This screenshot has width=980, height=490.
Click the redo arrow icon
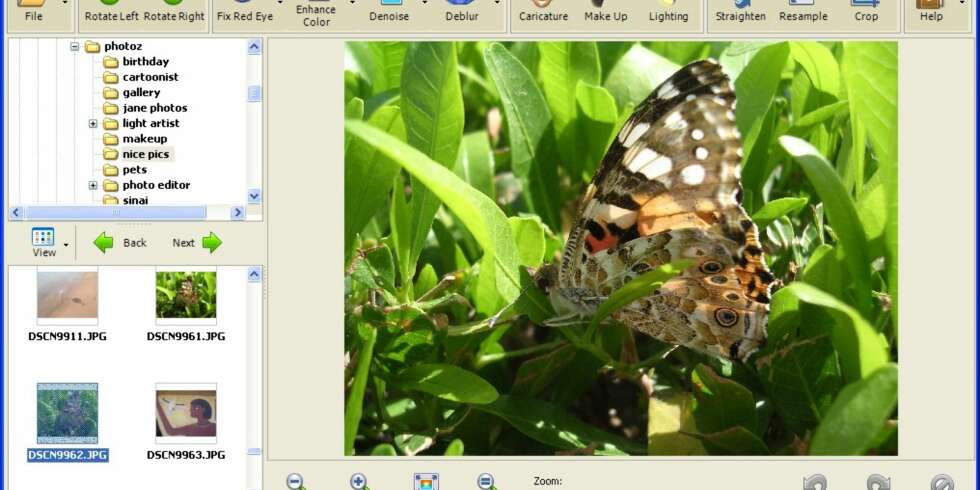[878, 482]
